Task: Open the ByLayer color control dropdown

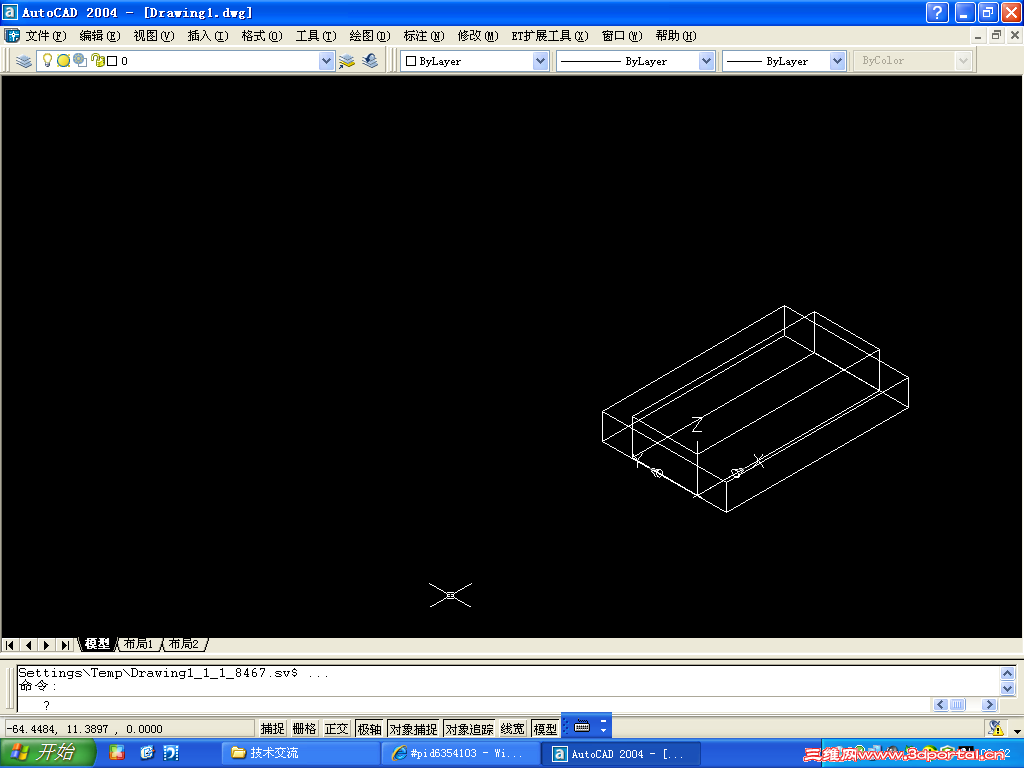Action: click(540, 61)
